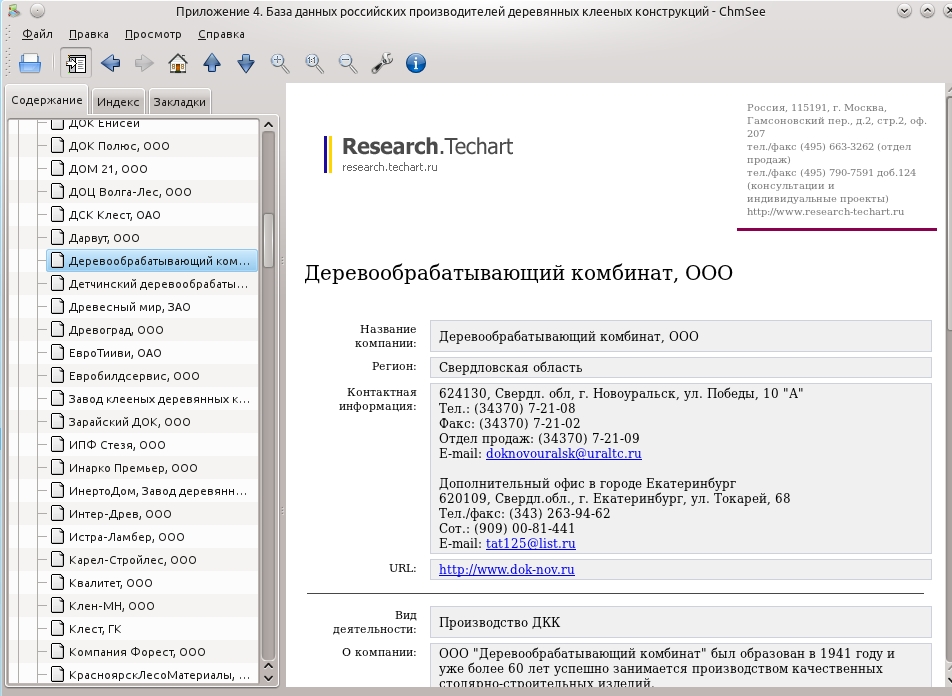
Task: Open URL http://www.dok-nov.ru
Action: [x=506, y=570]
